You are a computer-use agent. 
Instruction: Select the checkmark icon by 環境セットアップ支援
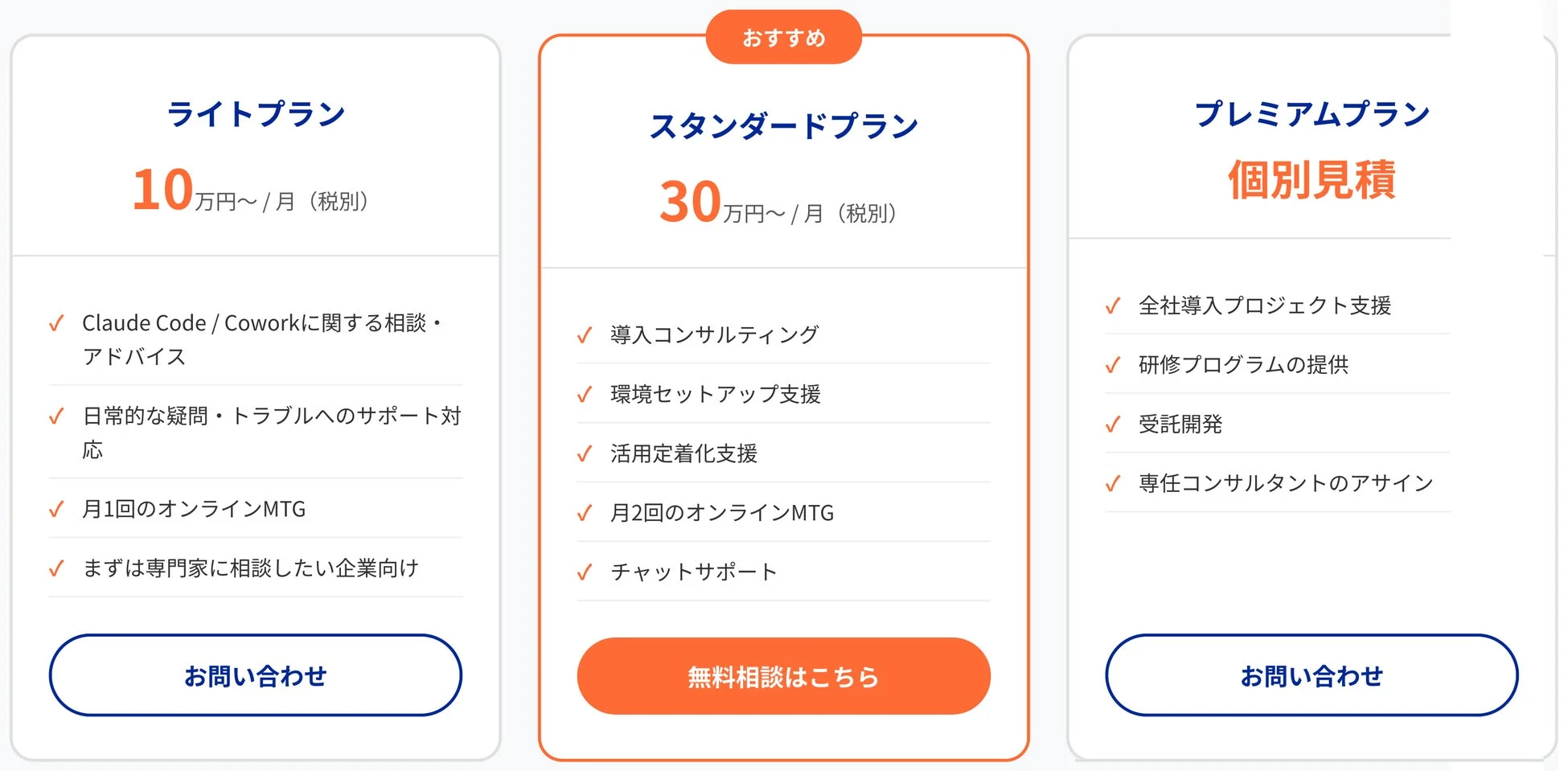584,395
